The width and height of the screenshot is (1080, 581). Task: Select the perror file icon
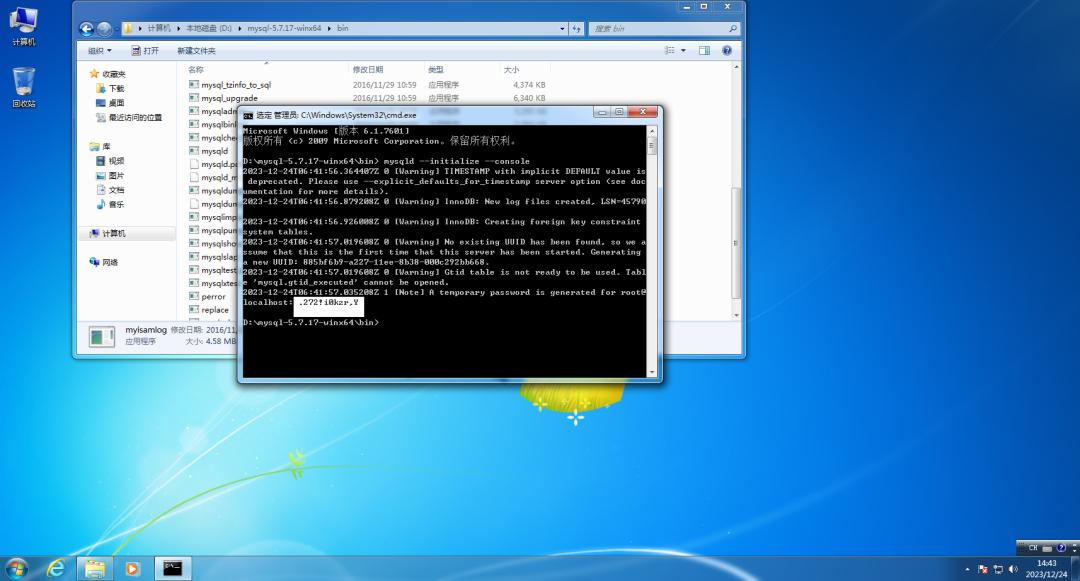194,296
